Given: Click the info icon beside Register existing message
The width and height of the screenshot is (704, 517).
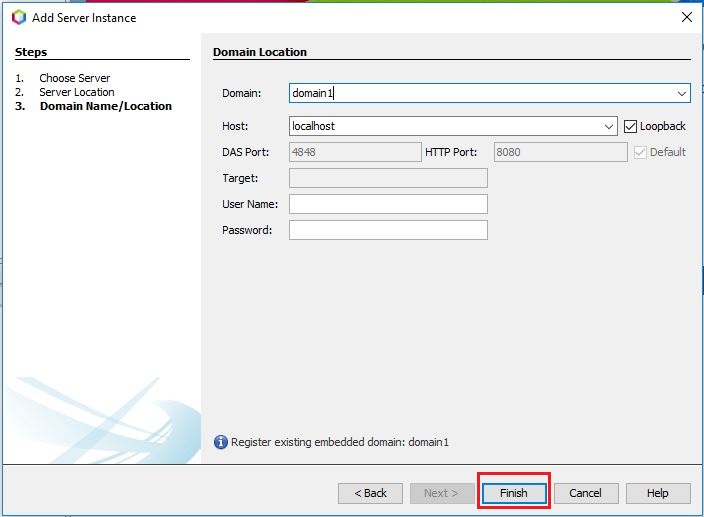Looking at the screenshot, I should click(221, 442).
